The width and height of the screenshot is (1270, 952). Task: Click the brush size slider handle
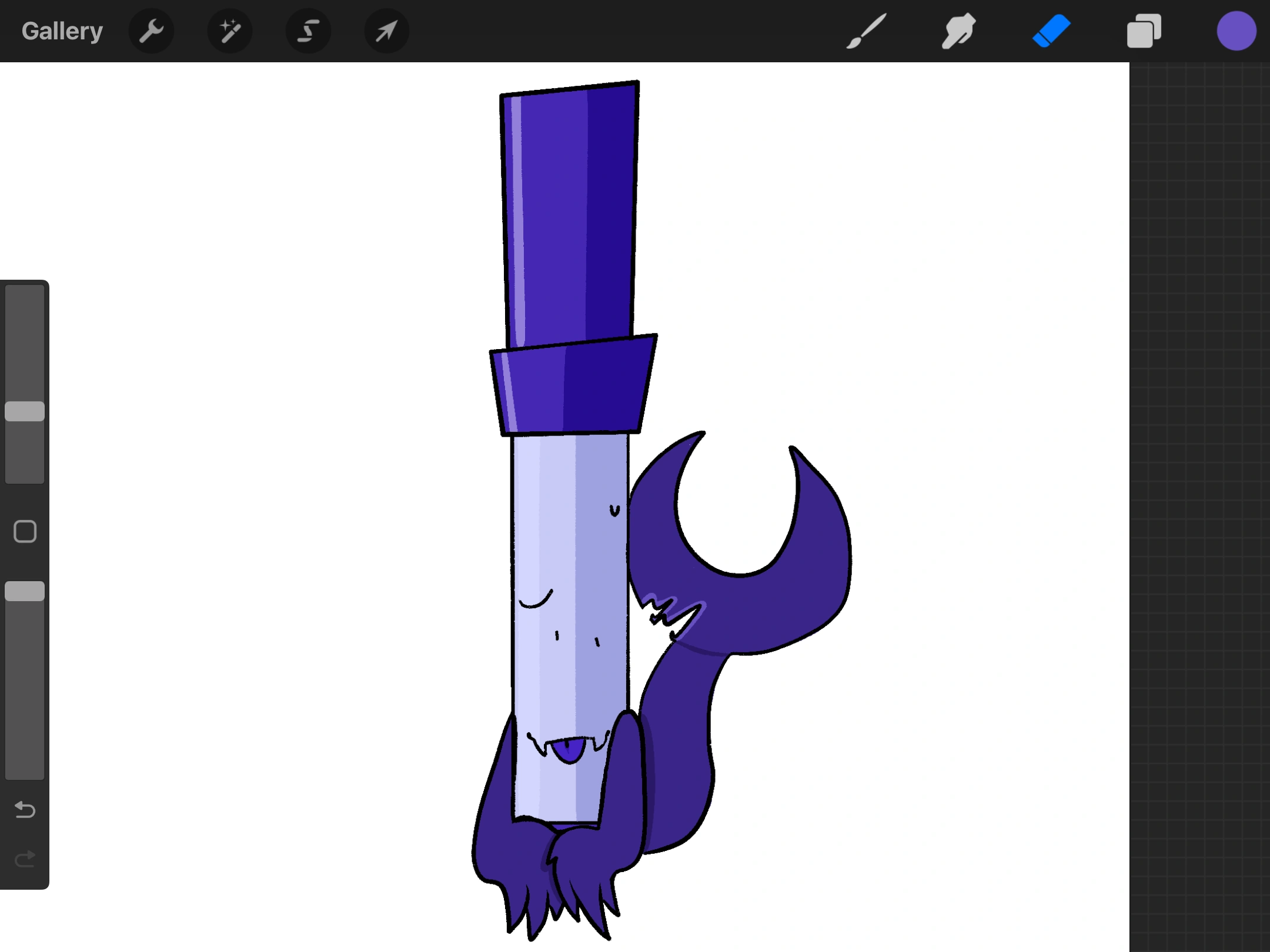click(x=25, y=411)
